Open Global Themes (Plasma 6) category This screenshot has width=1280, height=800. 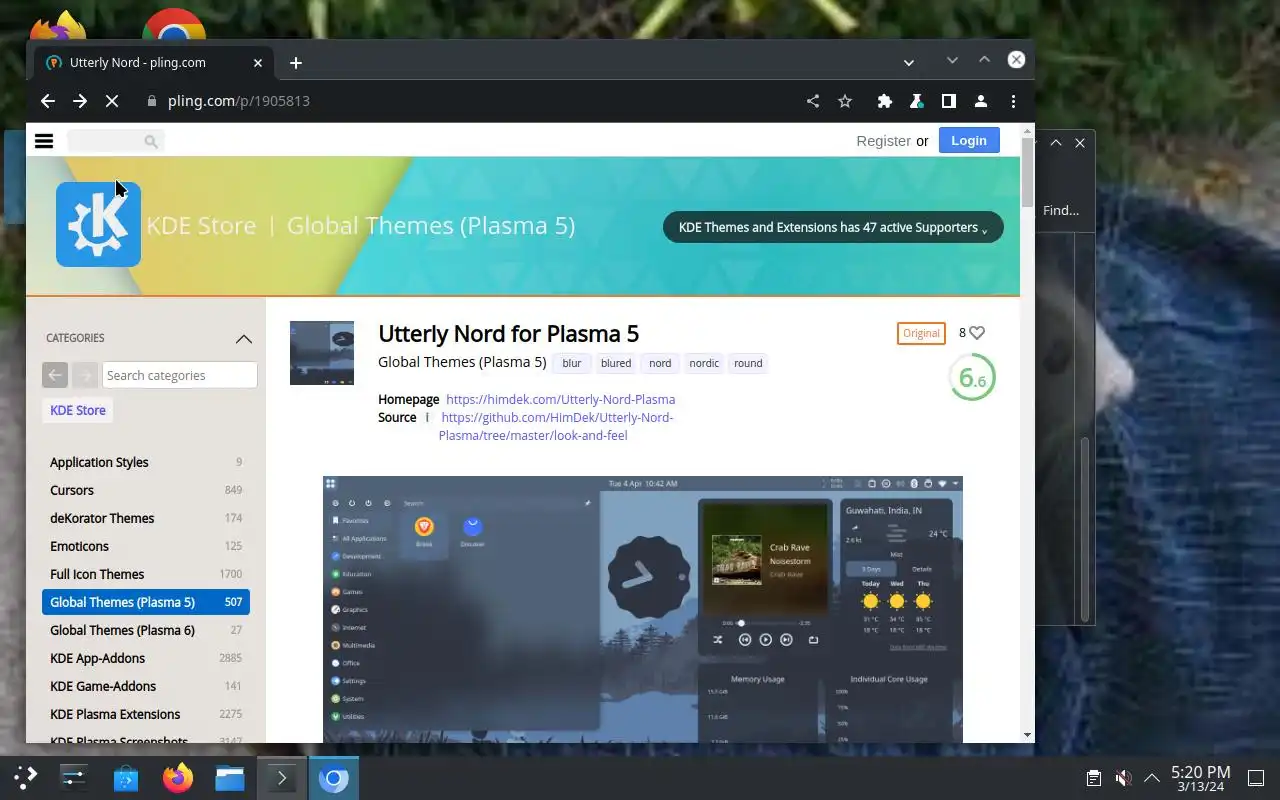pyautogui.click(x=146, y=630)
